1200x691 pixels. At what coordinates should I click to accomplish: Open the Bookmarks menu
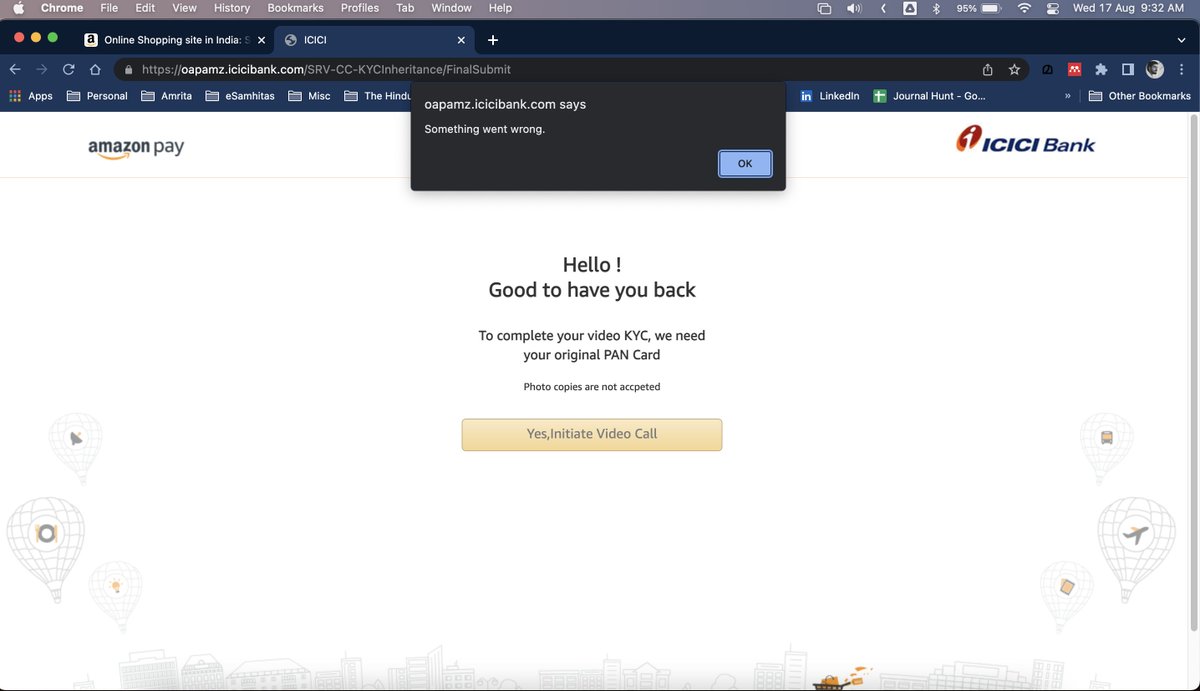pos(295,8)
